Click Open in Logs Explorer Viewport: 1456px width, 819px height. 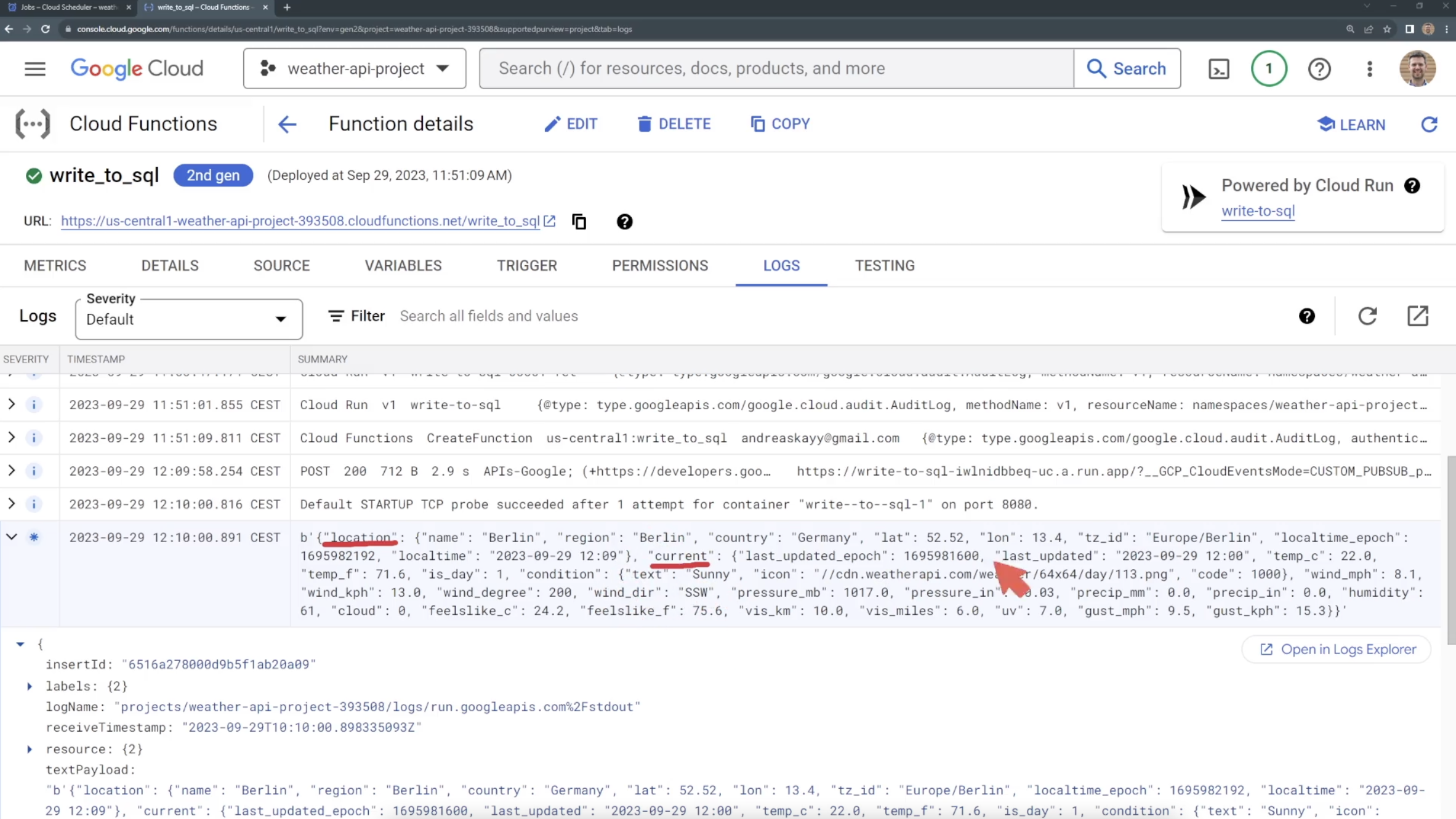pos(1337,649)
